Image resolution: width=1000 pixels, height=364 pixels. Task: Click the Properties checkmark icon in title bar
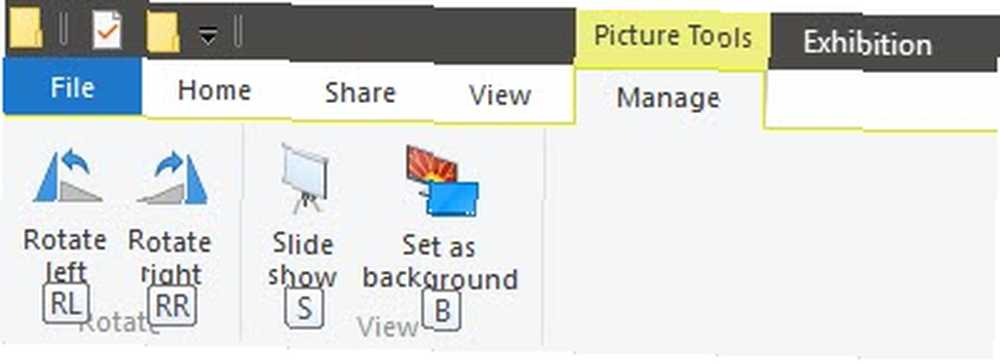click(107, 30)
